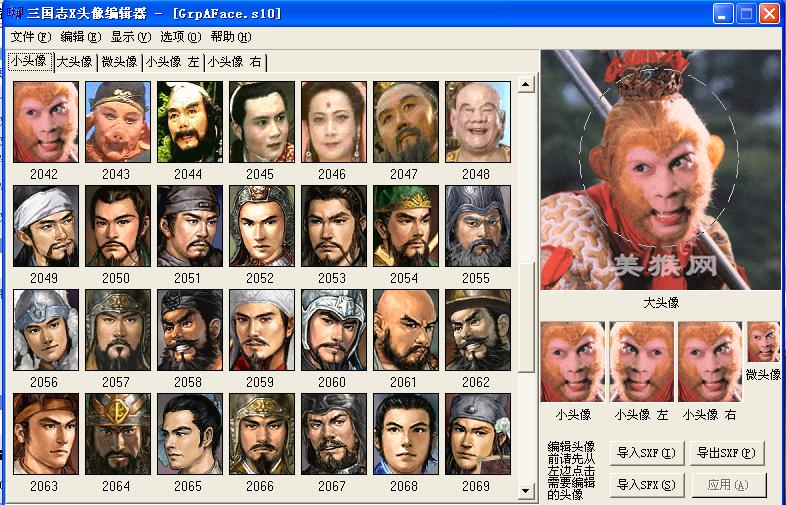Open the 帮助(H) menu
The image size is (786, 505).
[231, 37]
